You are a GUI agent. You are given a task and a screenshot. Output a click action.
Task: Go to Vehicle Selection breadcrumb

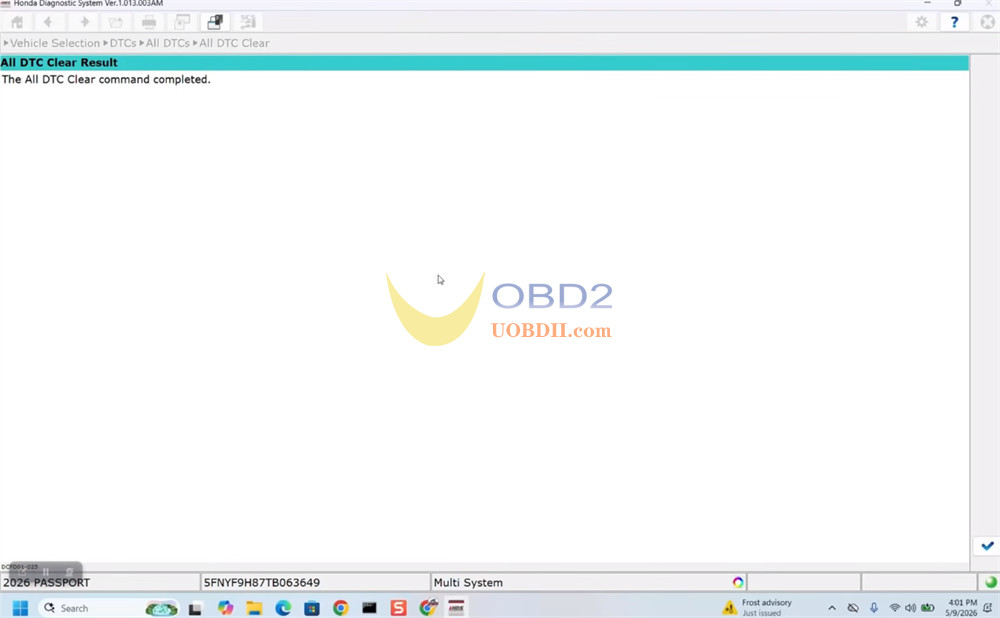click(55, 43)
